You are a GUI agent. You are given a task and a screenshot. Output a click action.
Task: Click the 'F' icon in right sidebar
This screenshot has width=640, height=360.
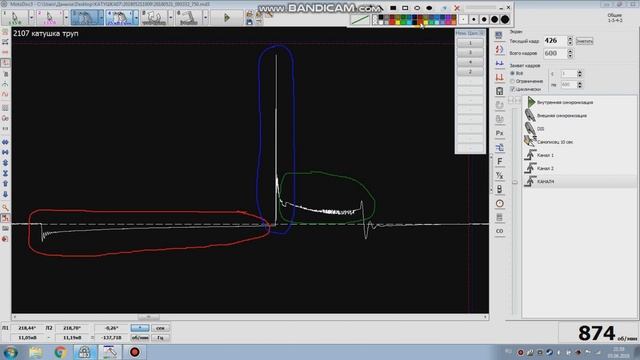(500, 162)
